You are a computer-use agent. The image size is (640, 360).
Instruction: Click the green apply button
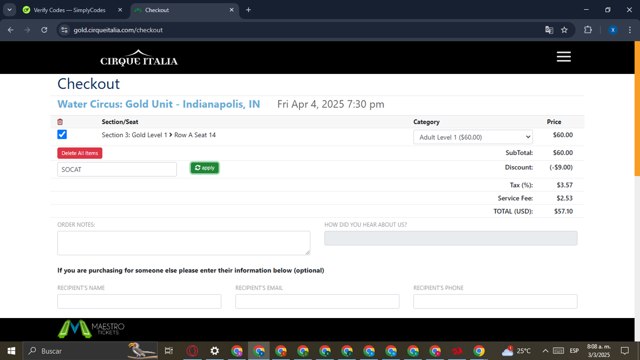(204, 168)
